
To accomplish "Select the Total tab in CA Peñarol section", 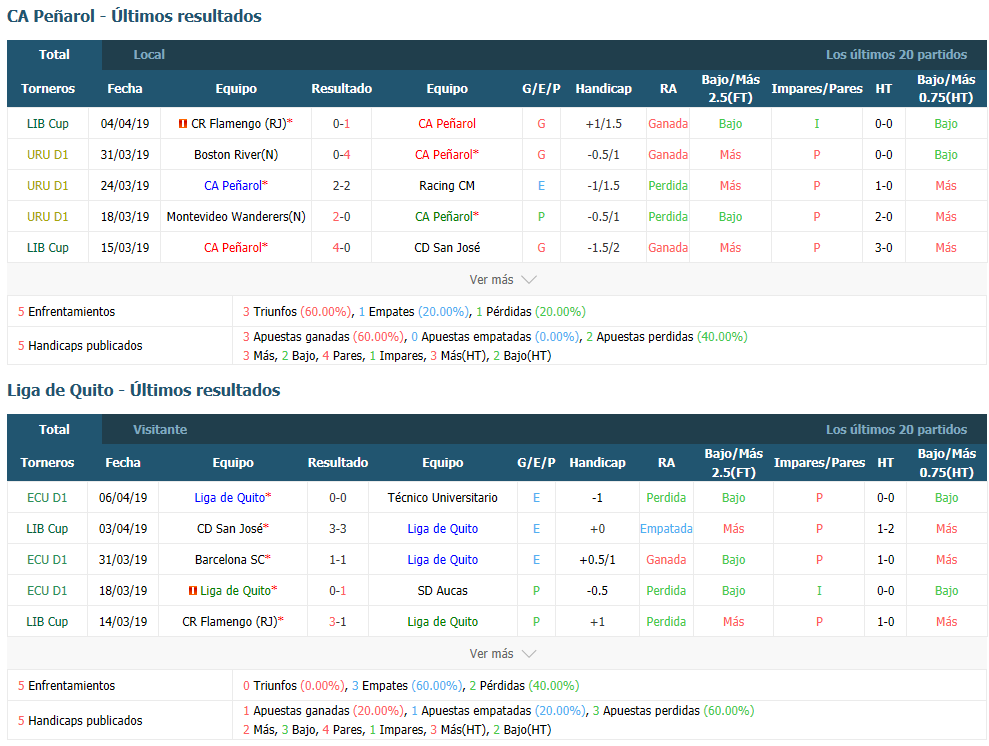I will (54, 55).
